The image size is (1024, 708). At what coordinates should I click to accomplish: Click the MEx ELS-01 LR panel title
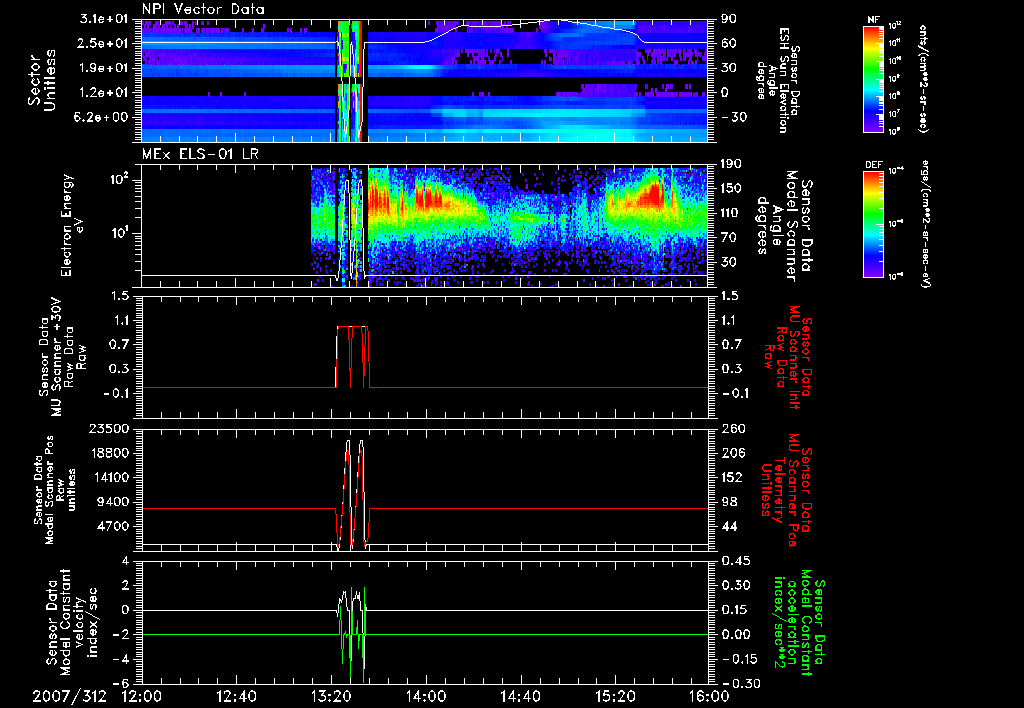pyautogui.click(x=202, y=155)
